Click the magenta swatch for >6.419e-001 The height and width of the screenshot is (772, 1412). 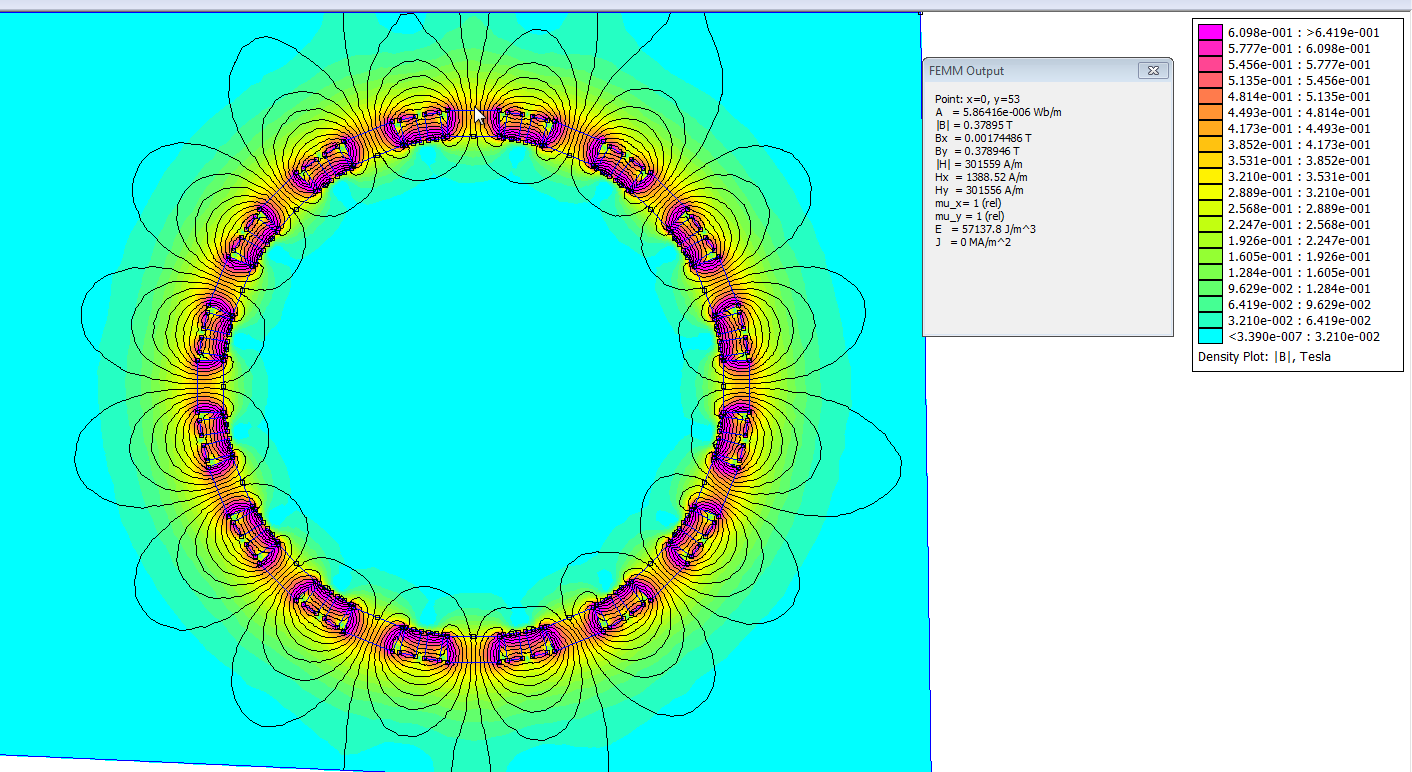[x=1210, y=32]
